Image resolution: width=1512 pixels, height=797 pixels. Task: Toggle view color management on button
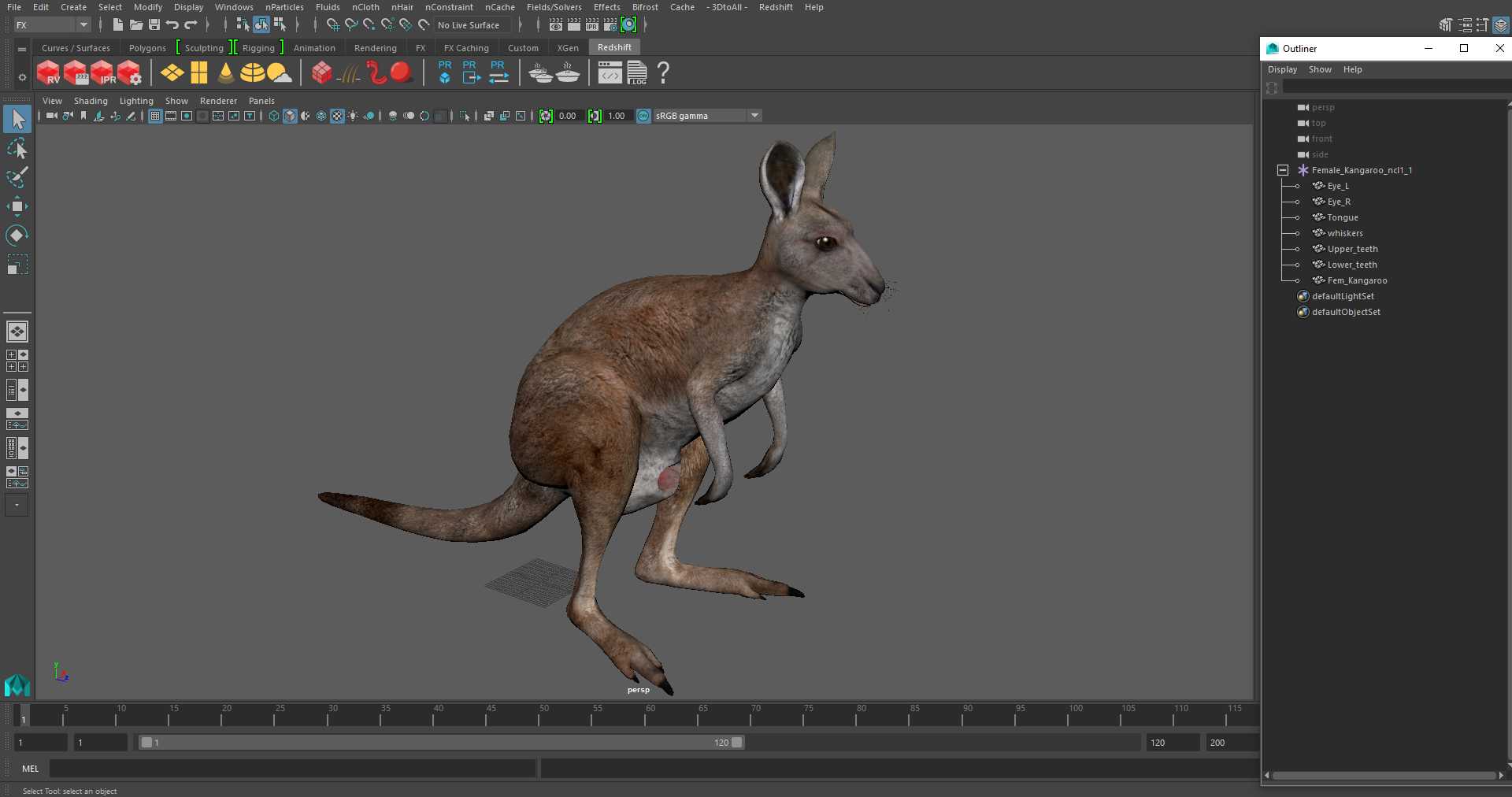pos(643,116)
